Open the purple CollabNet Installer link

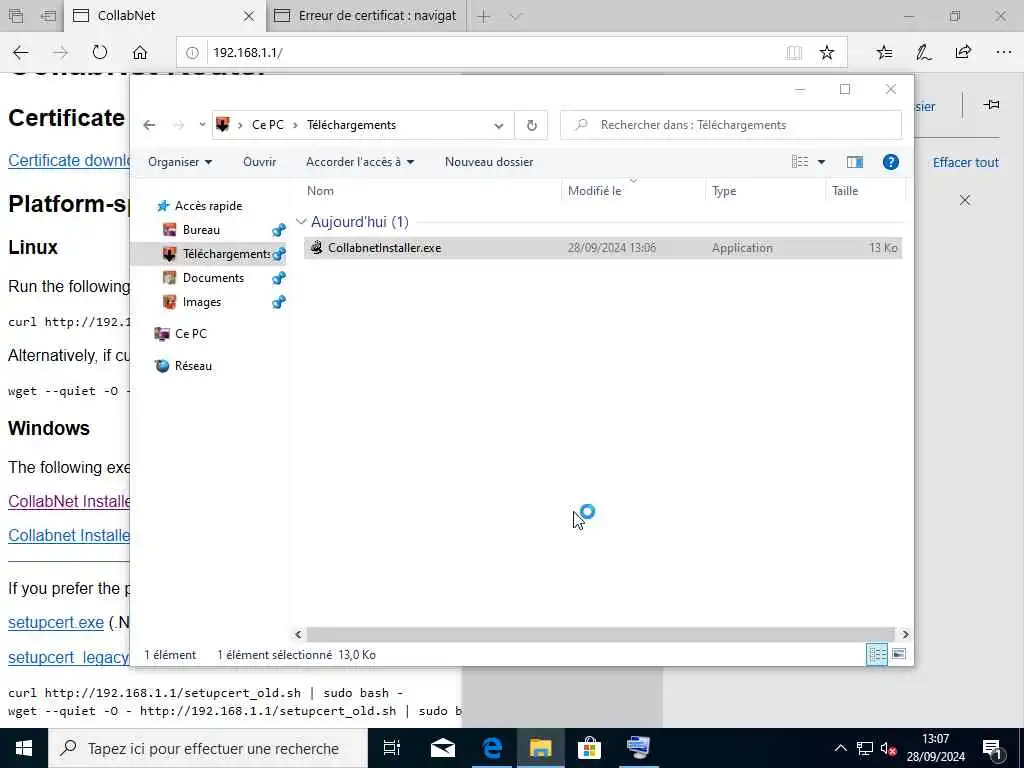point(69,502)
